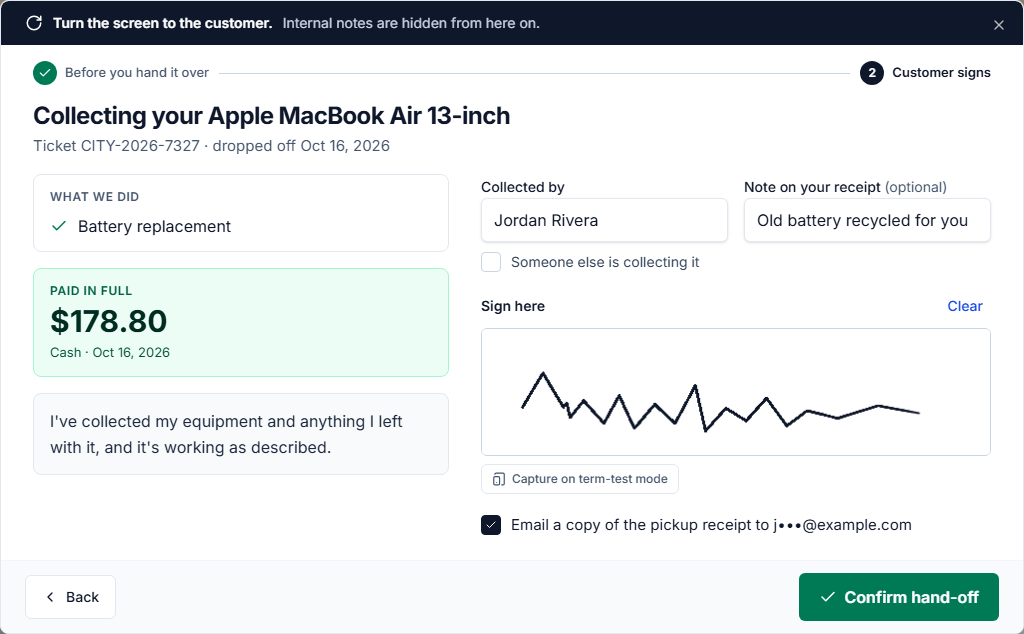The image size is (1024, 634).
Task: Clear the signature with the Clear link
Action: pyautogui.click(x=965, y=306)
